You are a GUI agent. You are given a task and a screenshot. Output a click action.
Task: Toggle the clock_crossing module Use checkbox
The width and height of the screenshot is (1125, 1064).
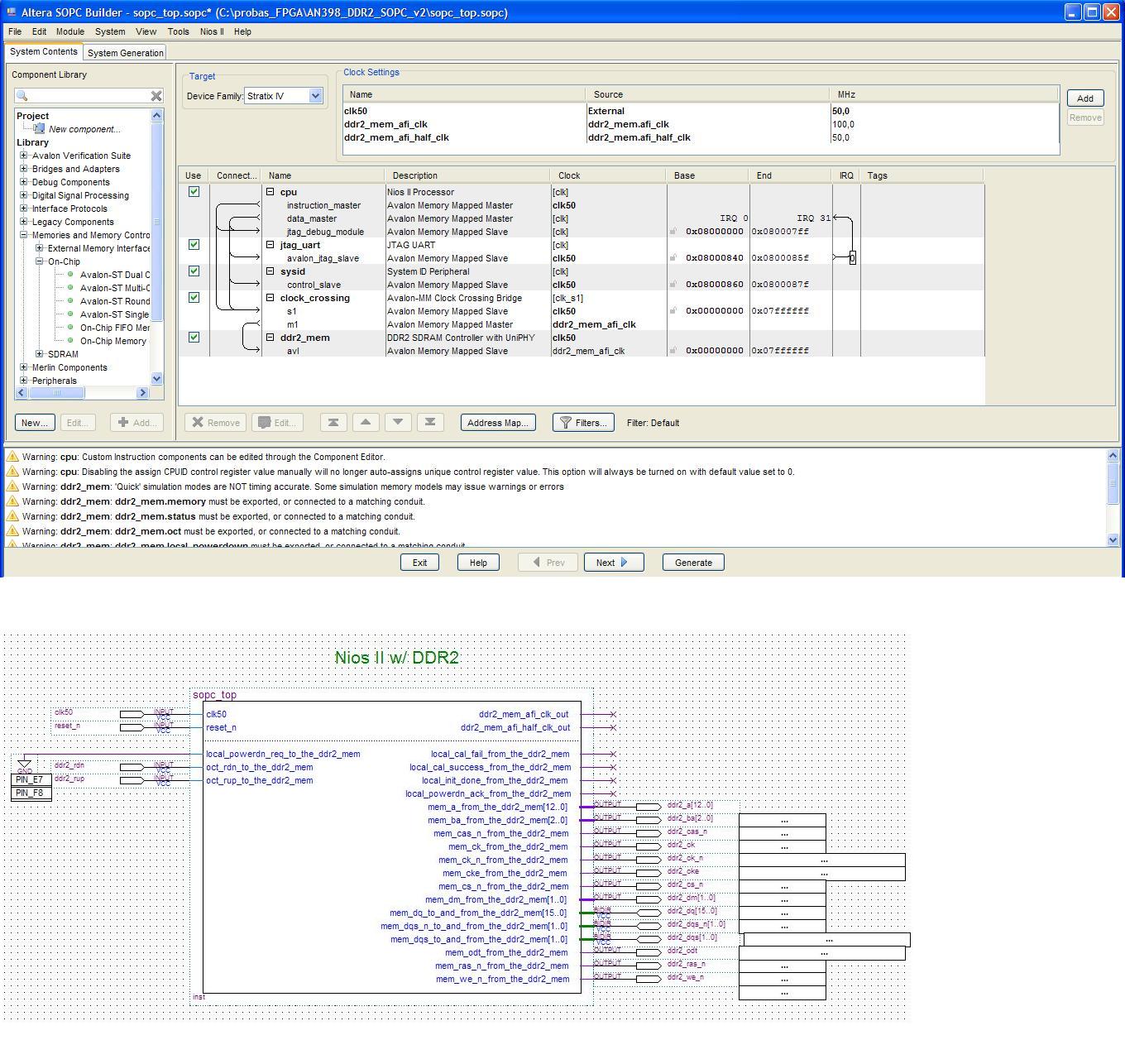[194, 298]
